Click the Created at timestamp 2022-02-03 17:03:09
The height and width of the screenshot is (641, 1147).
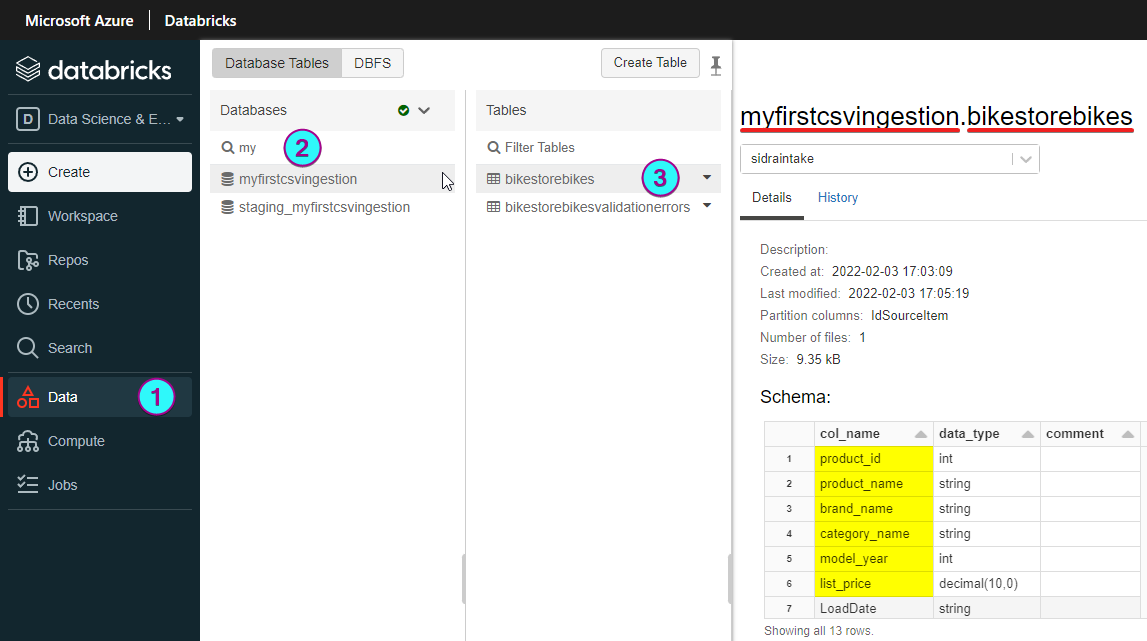click(892, 271)
